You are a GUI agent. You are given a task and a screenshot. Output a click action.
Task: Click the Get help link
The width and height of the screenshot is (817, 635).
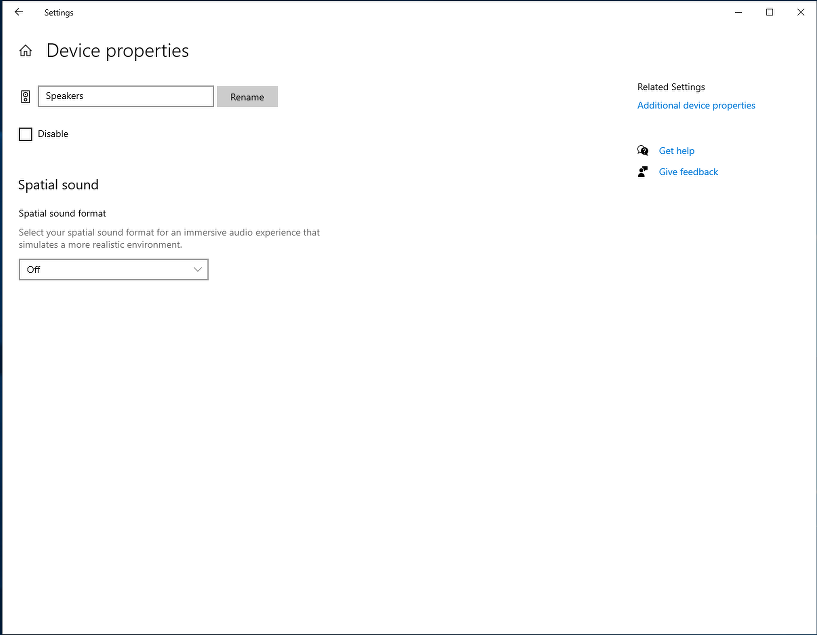[x=676, y=150]
